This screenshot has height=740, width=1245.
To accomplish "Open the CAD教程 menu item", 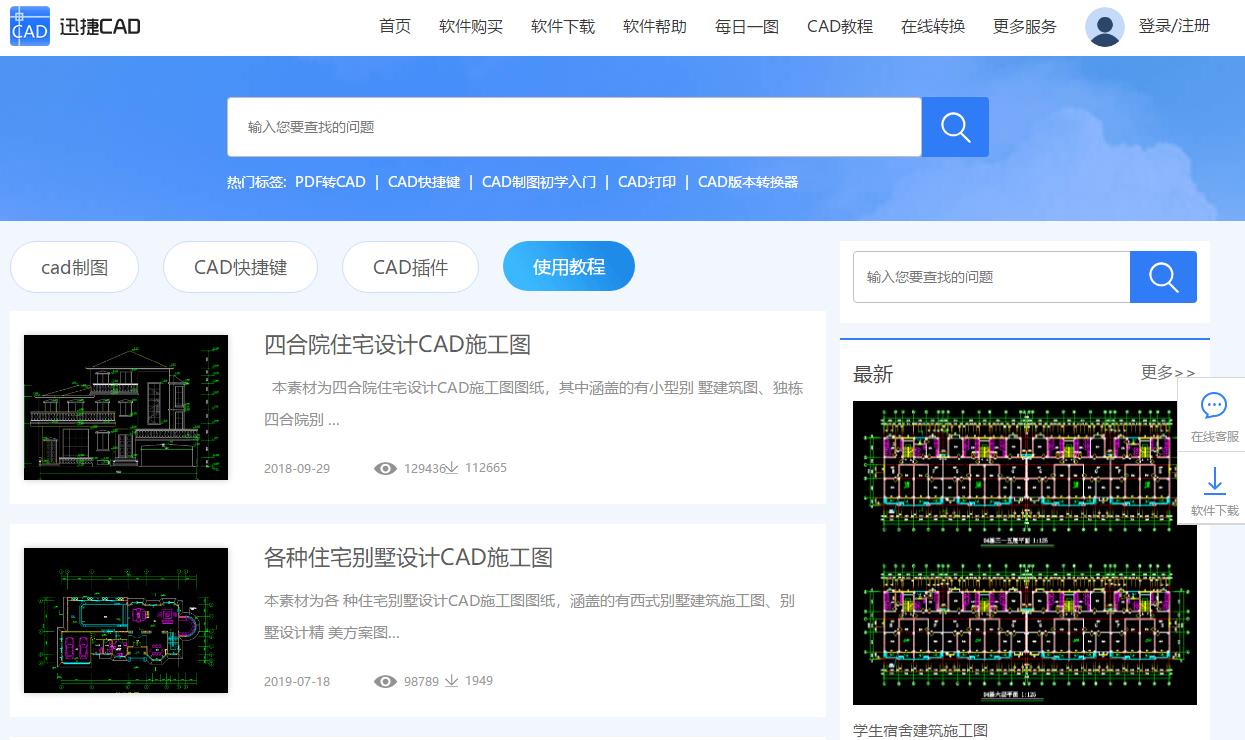I will [839, 27].
